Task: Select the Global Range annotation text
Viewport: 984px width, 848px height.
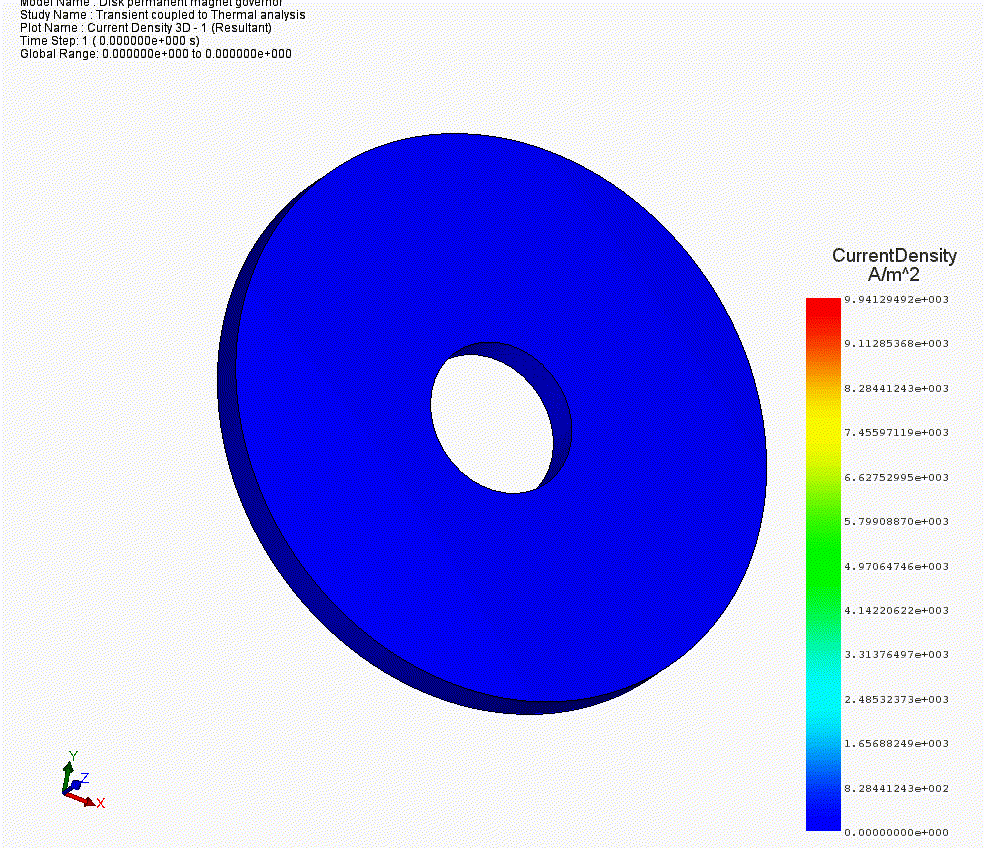Action: pyautogui.click(x=156, y=54)
